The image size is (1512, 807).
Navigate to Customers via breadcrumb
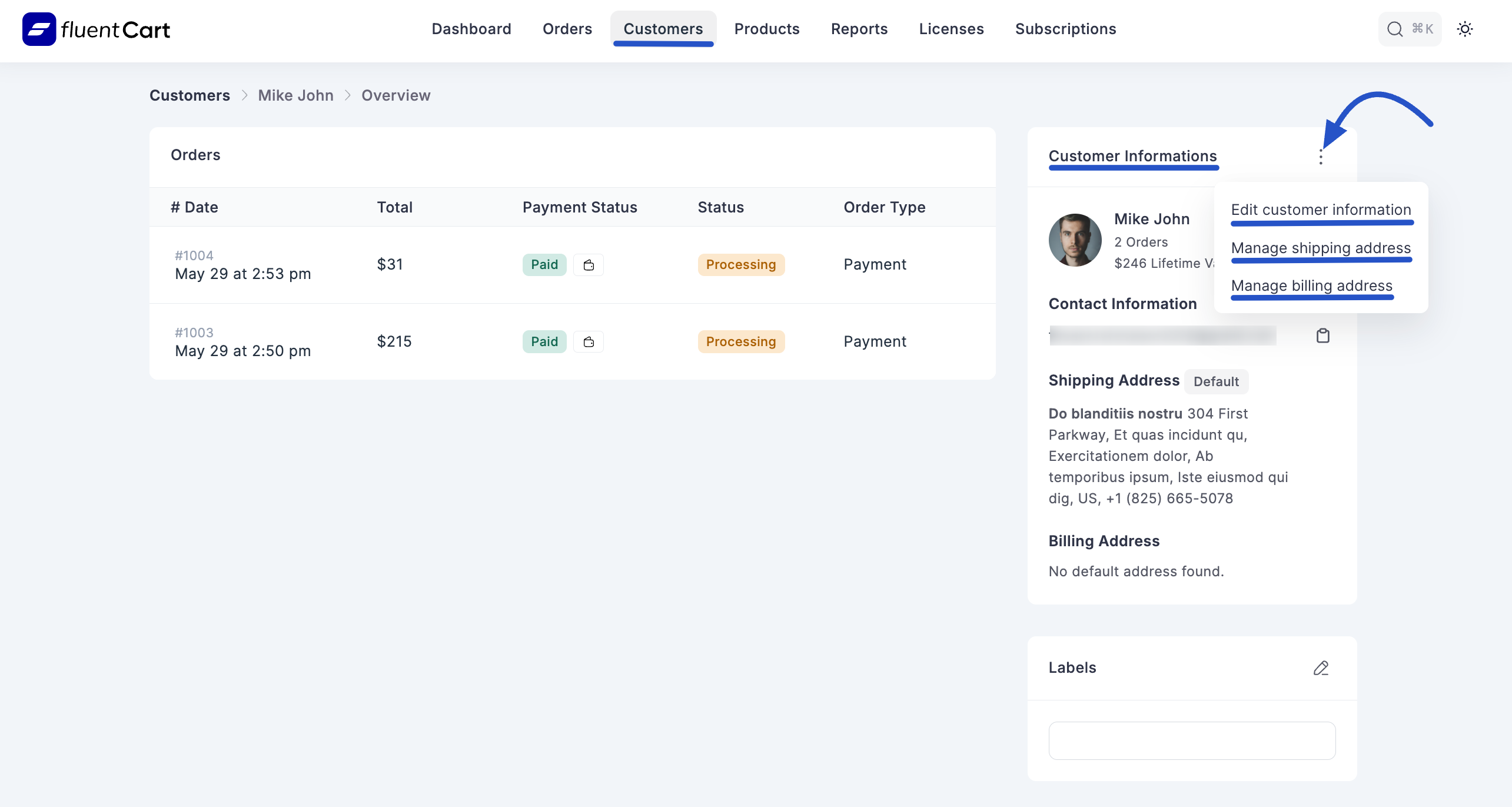click(190, 95)
